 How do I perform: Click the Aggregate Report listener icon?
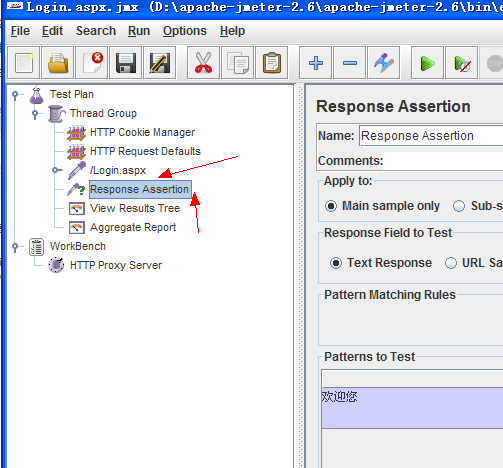[x=77, y=228]
